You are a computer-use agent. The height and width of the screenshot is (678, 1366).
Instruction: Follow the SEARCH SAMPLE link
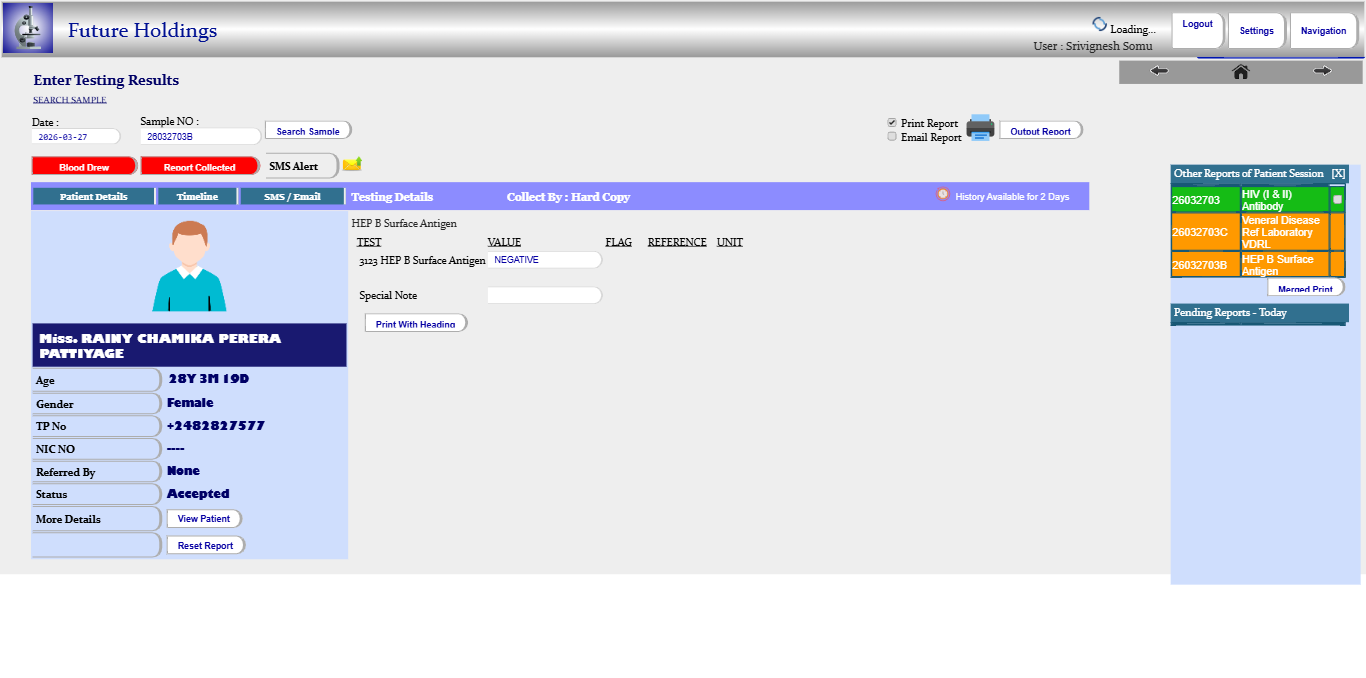tap(69, 100)
